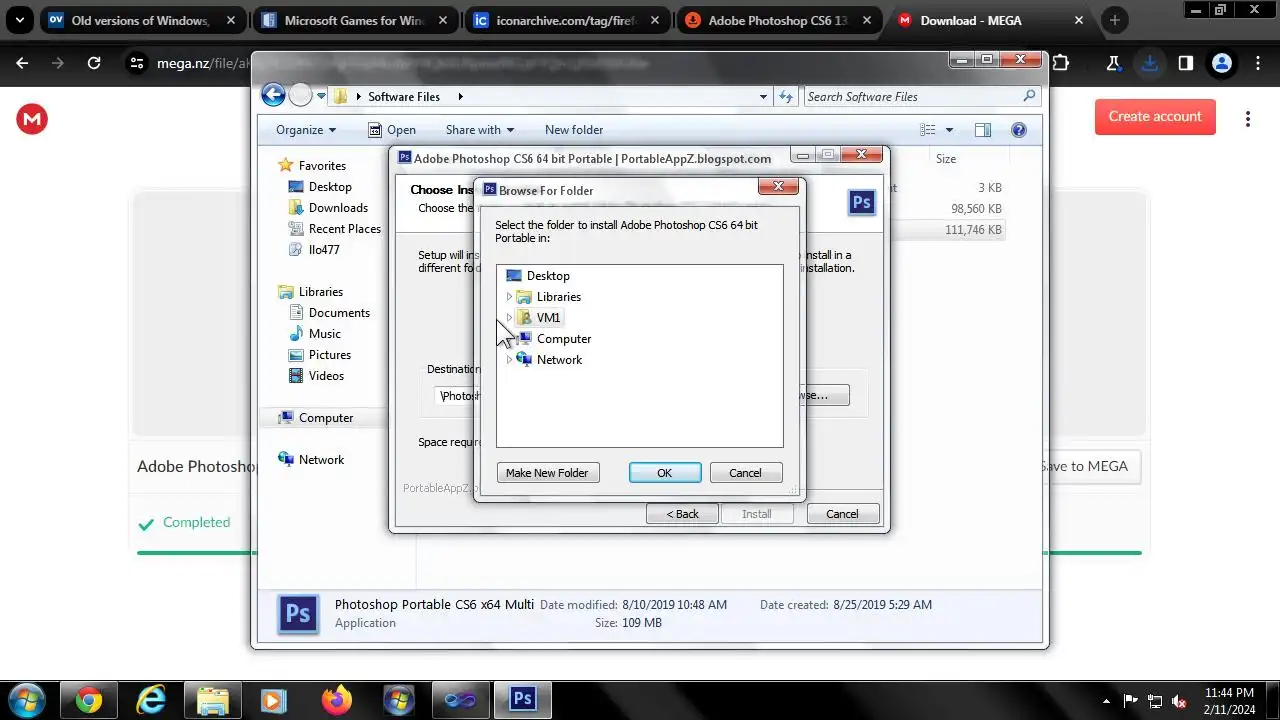Image resolution: width=1280 pixels, height=720 pixels.
Task: Open the Windows Start menu
Action: click(25, 699)
